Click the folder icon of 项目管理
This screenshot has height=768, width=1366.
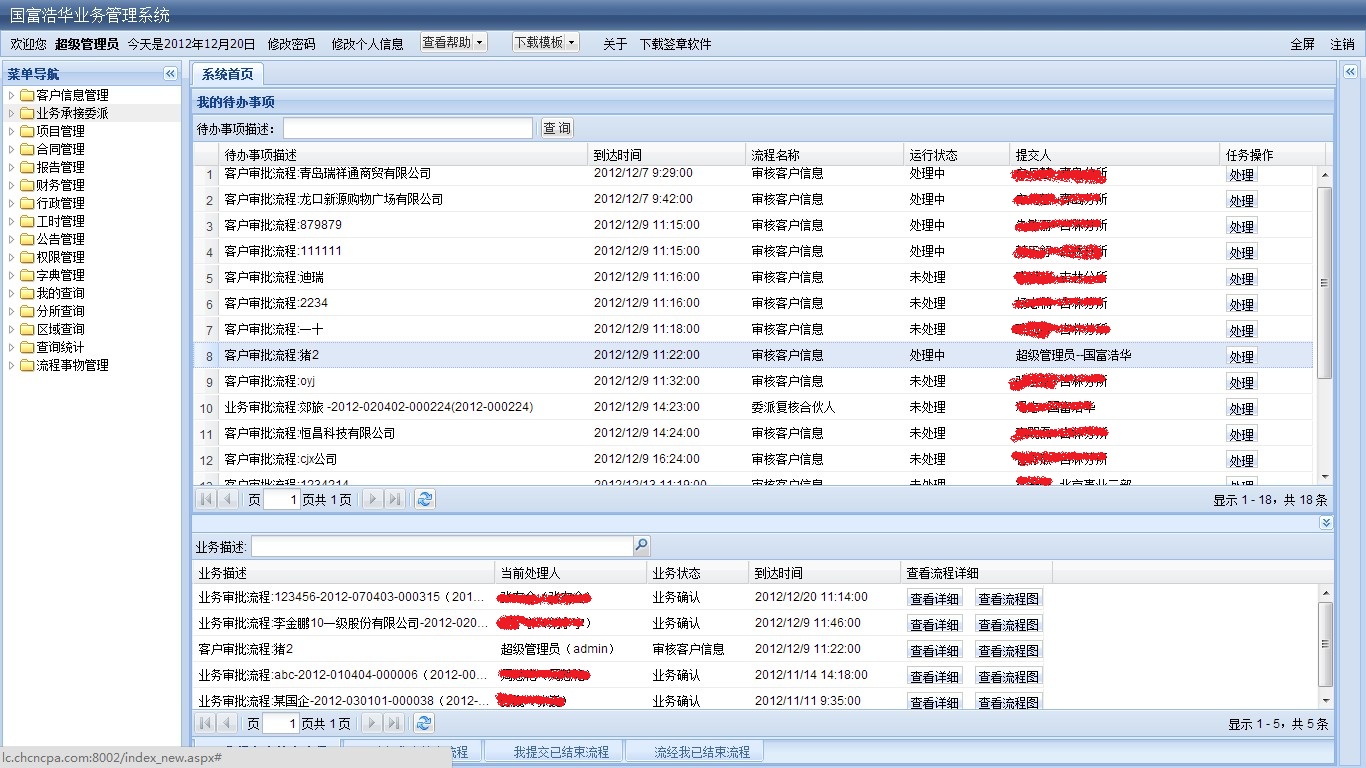(27, 131)
